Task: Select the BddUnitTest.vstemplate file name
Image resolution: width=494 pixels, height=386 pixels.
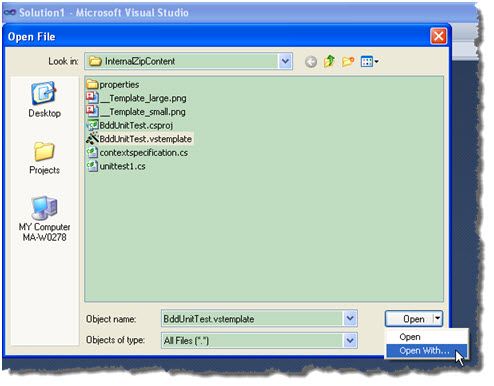Action: pos(146,139)
